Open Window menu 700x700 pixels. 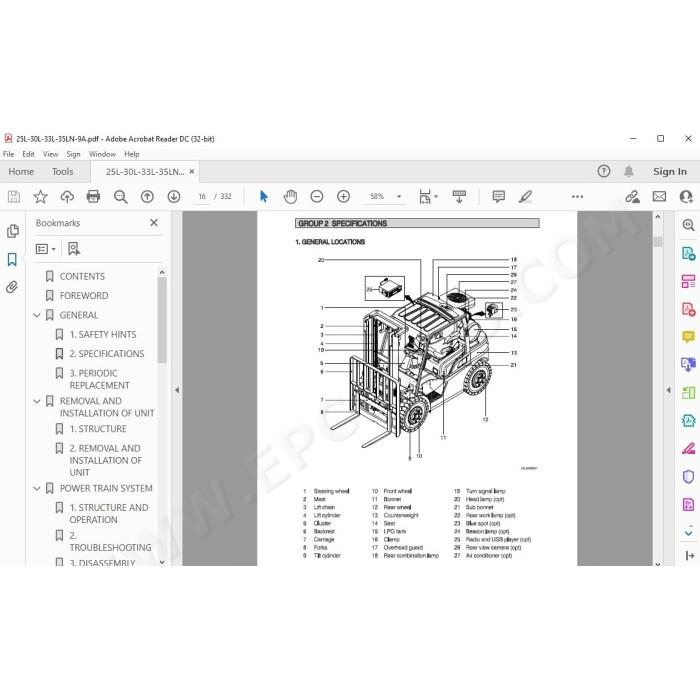coord(102,154)
